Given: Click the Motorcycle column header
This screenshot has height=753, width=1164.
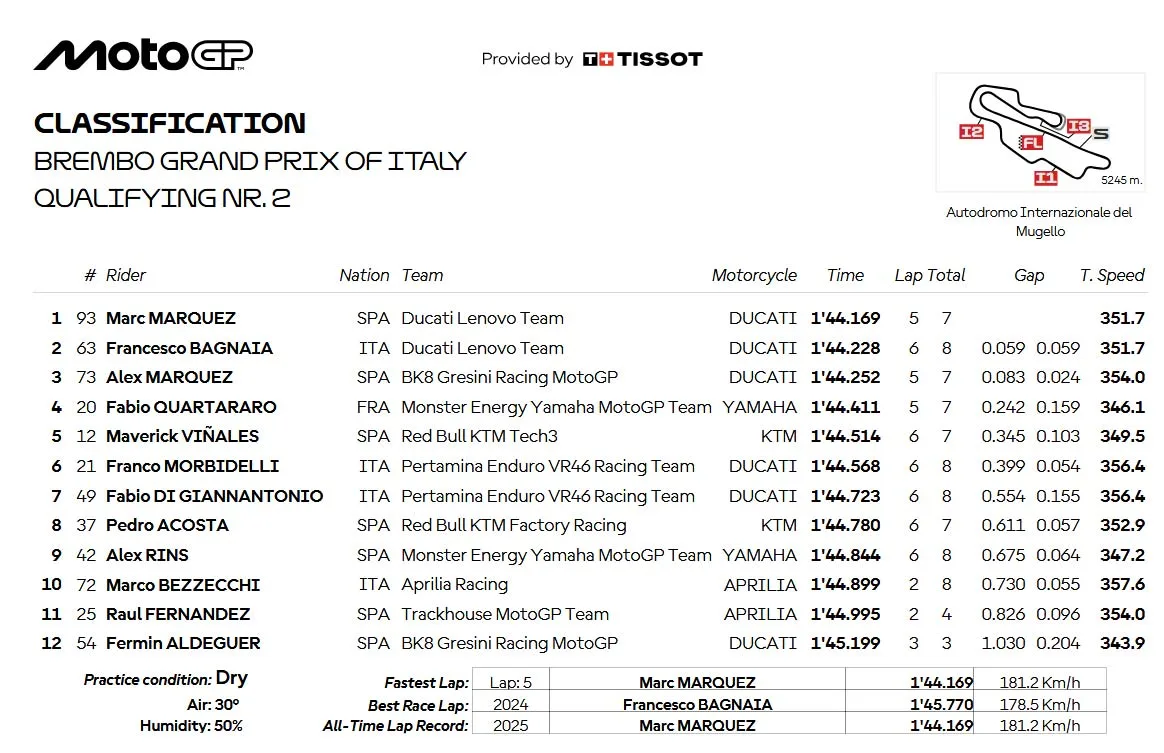Looking at the screenshot, I should tap(754, 276).
